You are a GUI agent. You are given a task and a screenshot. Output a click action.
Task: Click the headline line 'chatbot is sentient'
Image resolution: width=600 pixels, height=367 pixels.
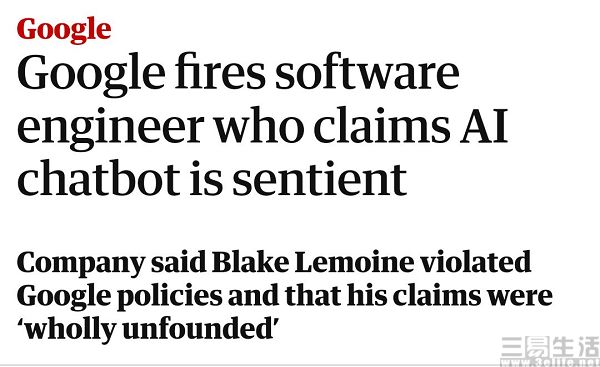(x=212, y=179)
